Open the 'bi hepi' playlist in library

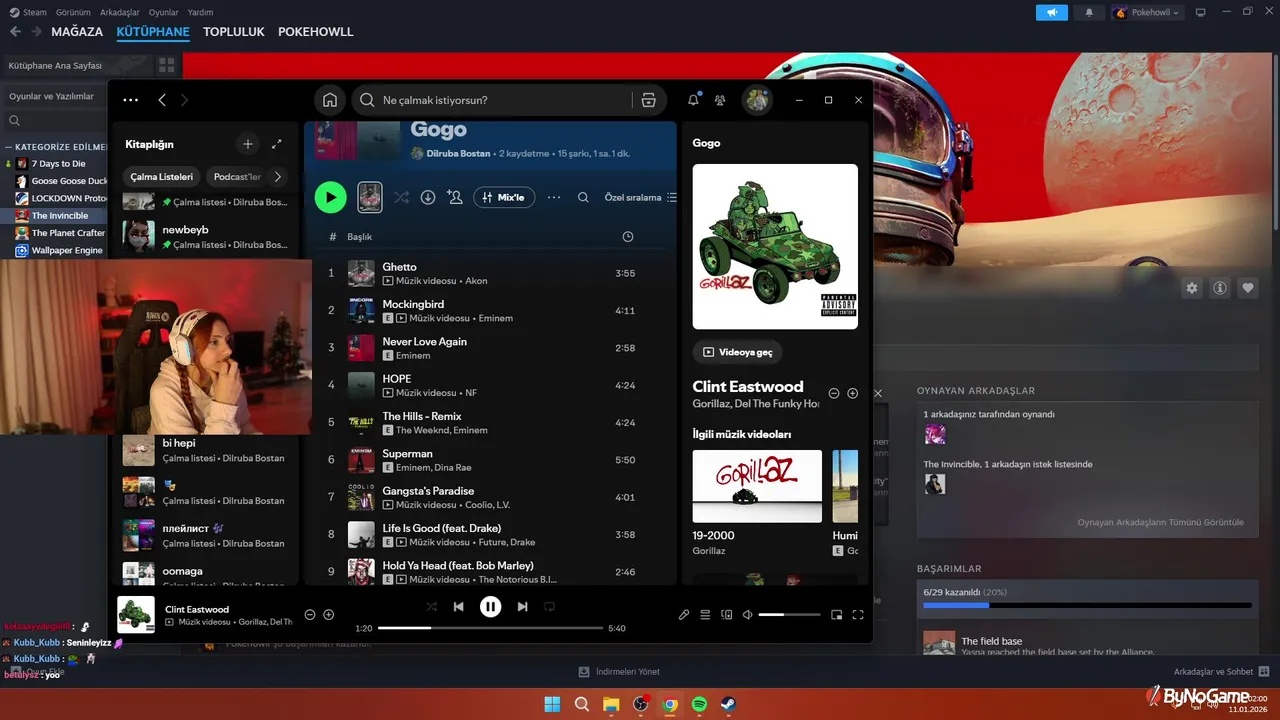[x=205, y=450]
